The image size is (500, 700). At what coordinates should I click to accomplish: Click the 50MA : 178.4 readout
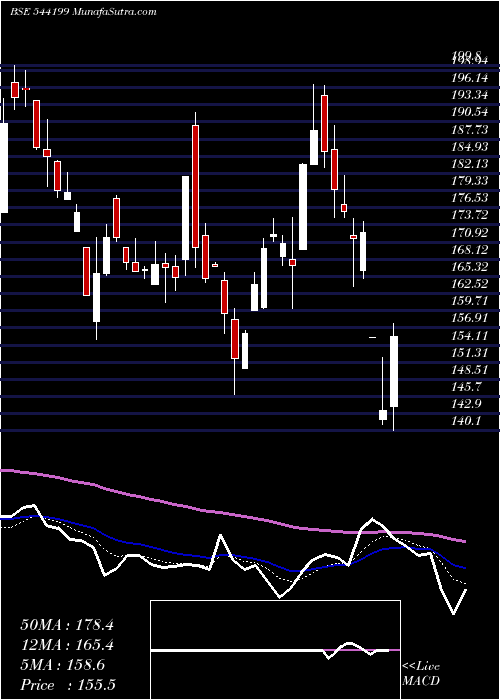tap(67, 625)
